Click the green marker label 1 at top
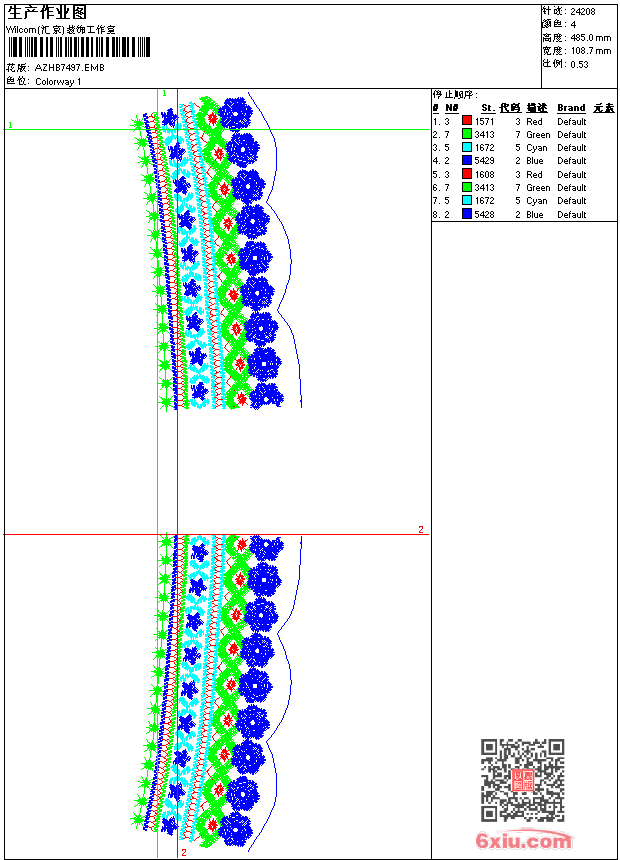The height and width of the screenshot is (860, 620). [x=164, y=94]
